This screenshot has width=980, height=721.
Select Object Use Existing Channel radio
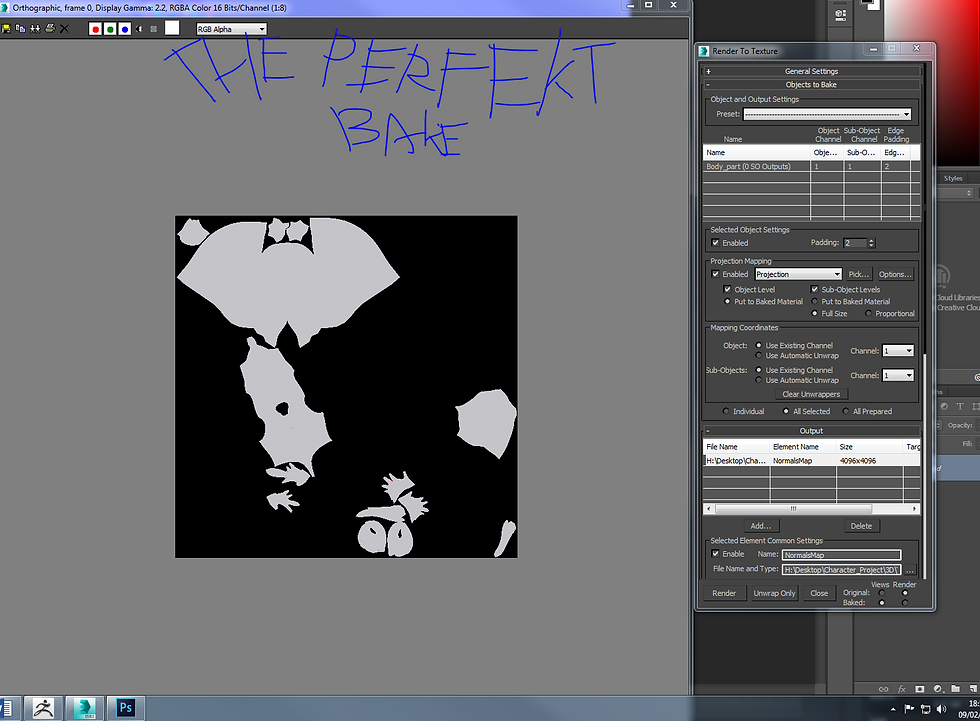click(758, 346)
